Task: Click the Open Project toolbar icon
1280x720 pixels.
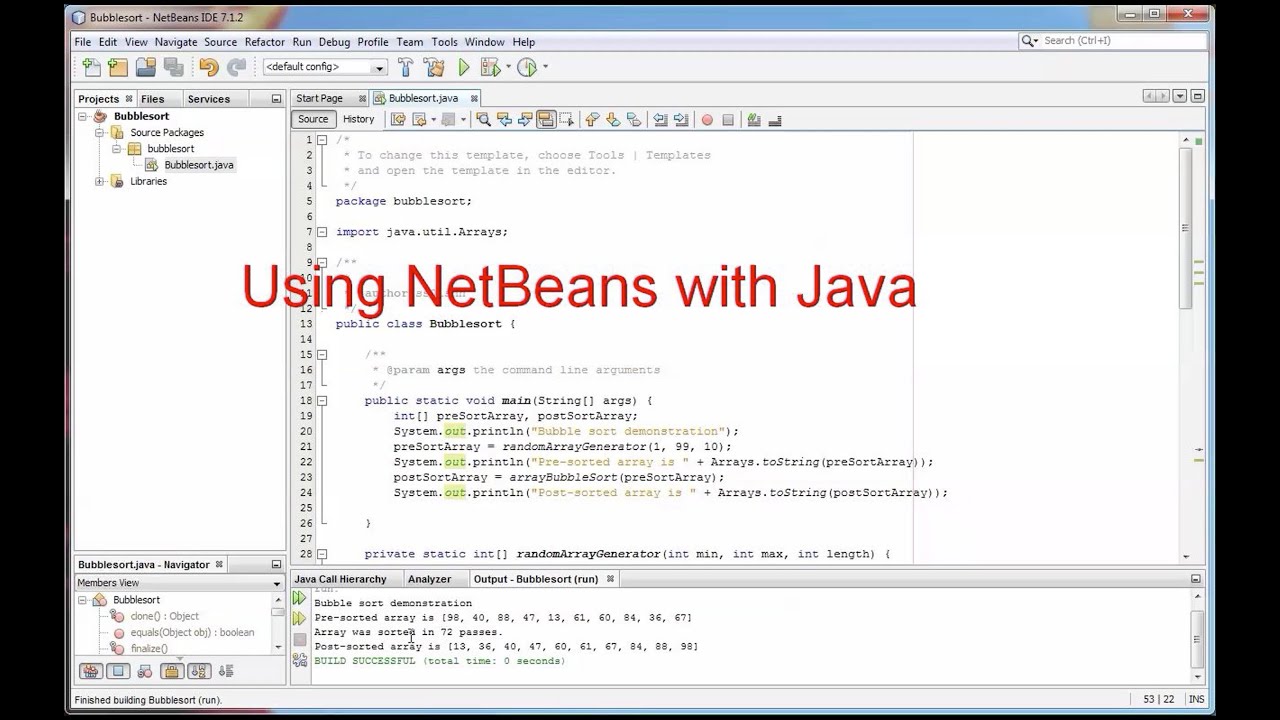Action: [x=146, y=67]
